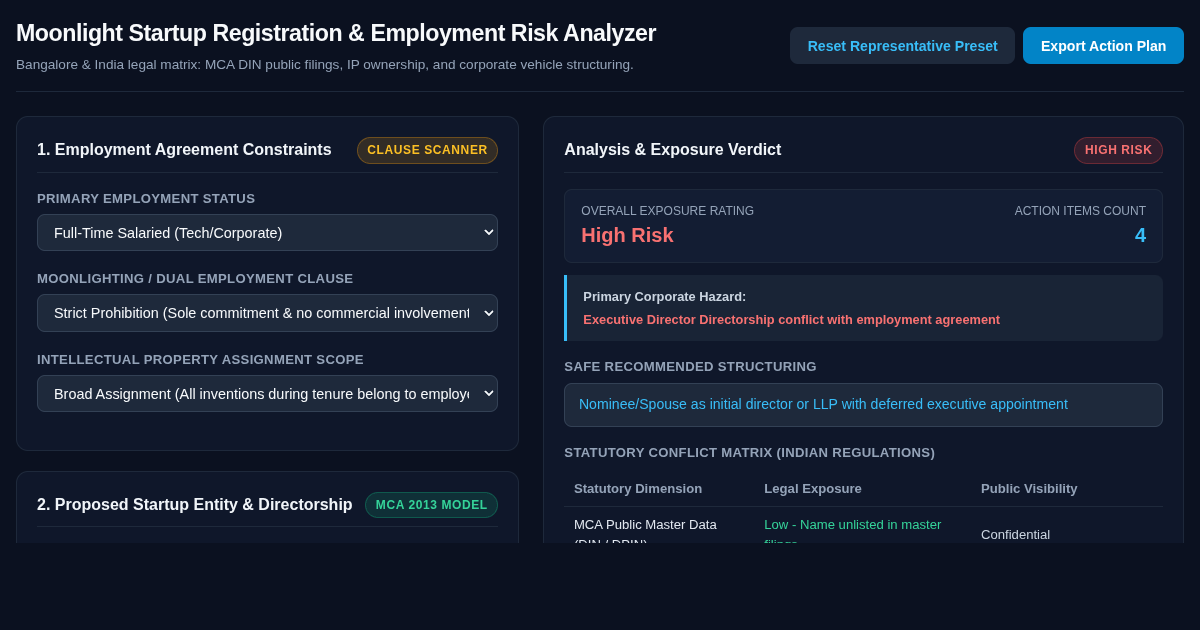Open Primary Employment Status dropdown
The height and width of the screenshot is (630, 1200).
pyautogui.click(x=267, y=233)
